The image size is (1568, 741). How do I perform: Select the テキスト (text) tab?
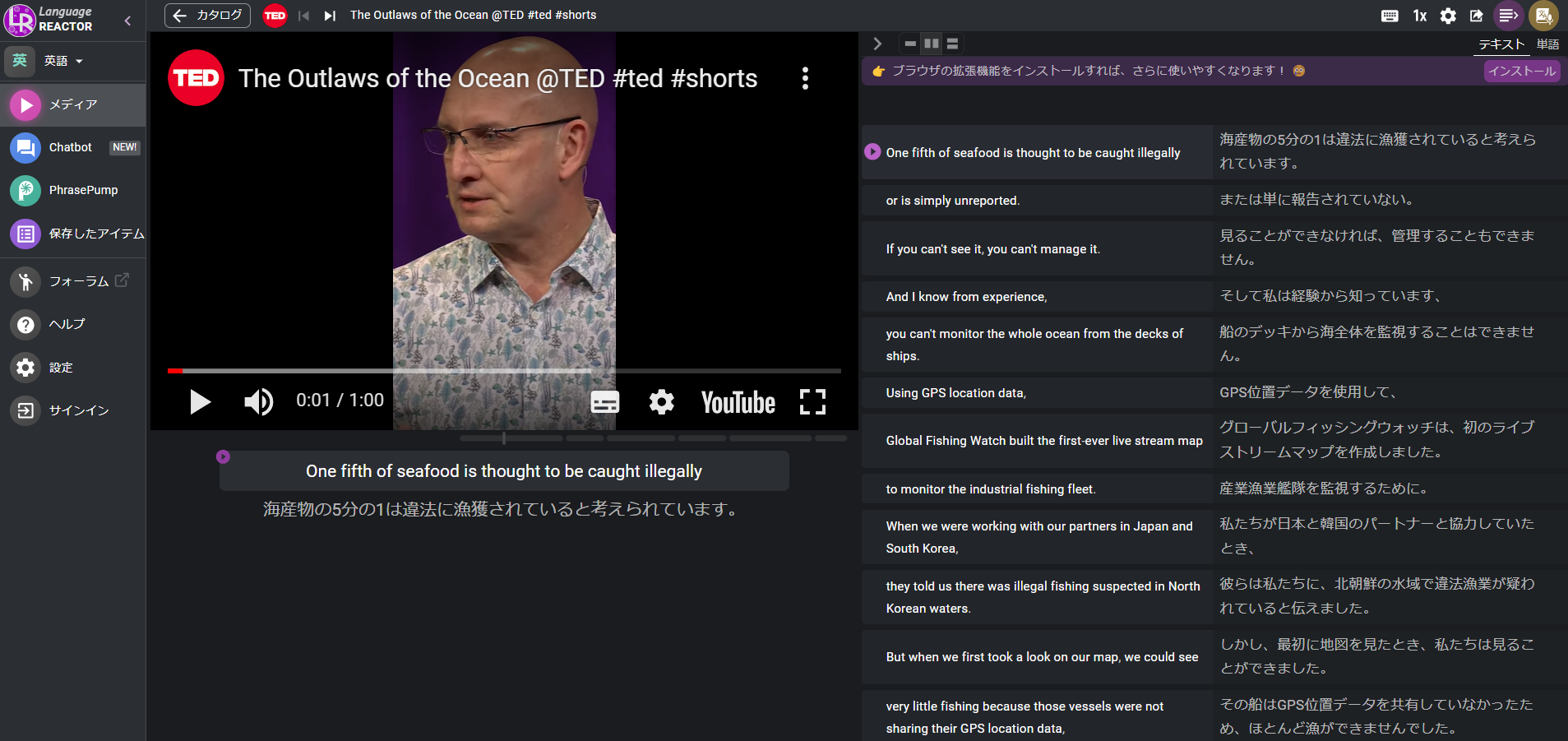(1501, 44)
